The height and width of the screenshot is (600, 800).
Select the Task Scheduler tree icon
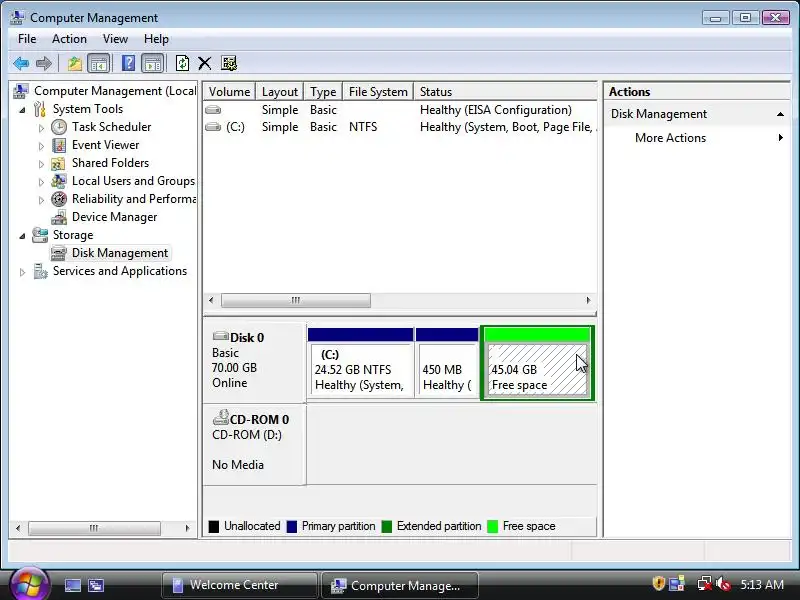pyautogui.click(x=59, y=127)
